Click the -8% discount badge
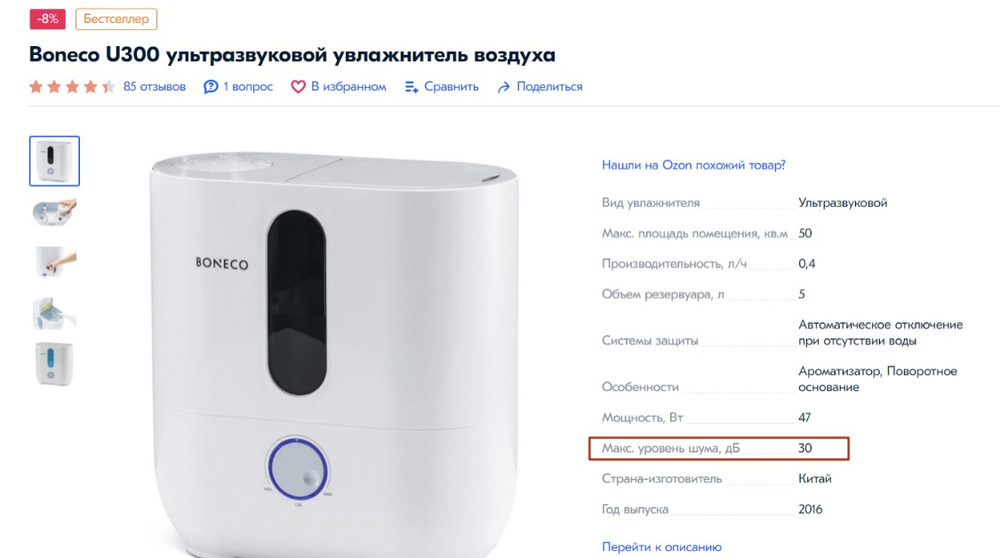1000x558 pixels. (47, 19)
